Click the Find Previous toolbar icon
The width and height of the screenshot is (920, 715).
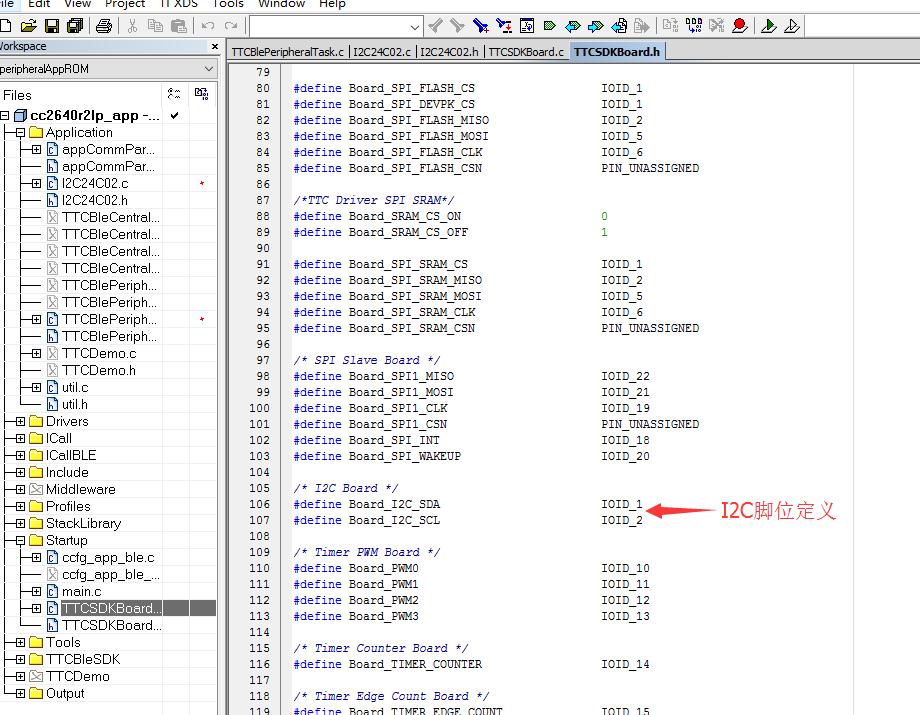(x=435, y=26)
